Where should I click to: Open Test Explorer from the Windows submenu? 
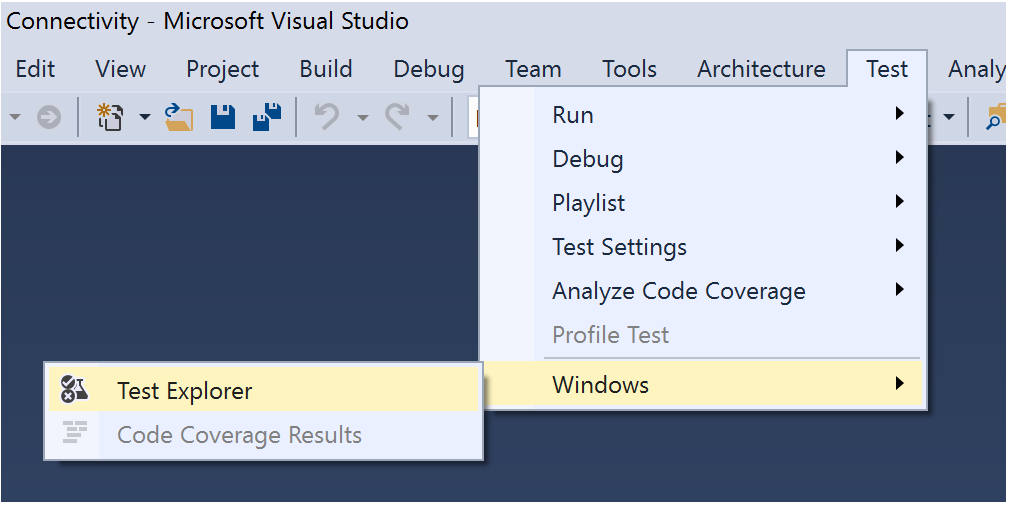[185, 391]
